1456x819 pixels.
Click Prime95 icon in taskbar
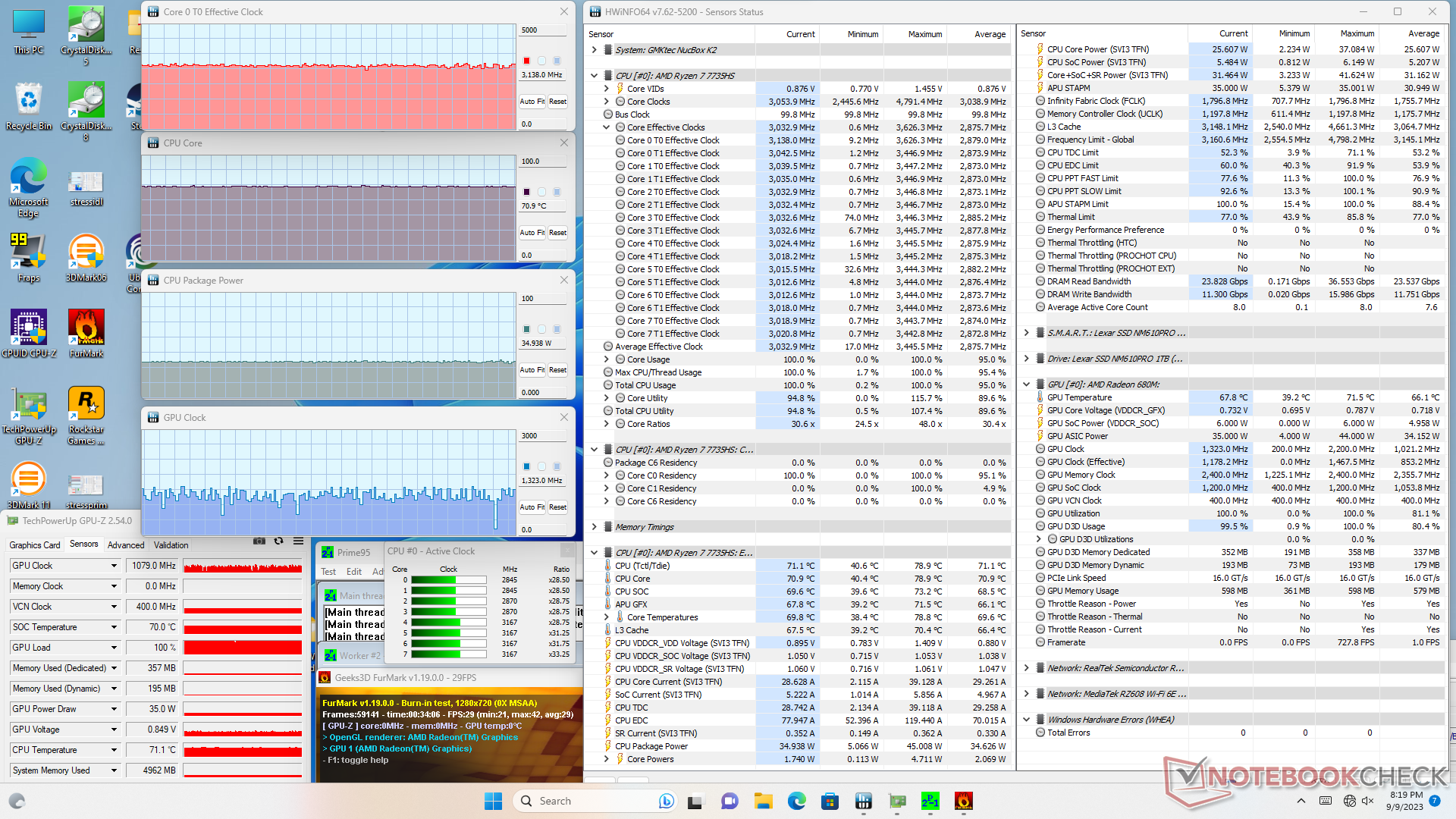tap(930, 801)
